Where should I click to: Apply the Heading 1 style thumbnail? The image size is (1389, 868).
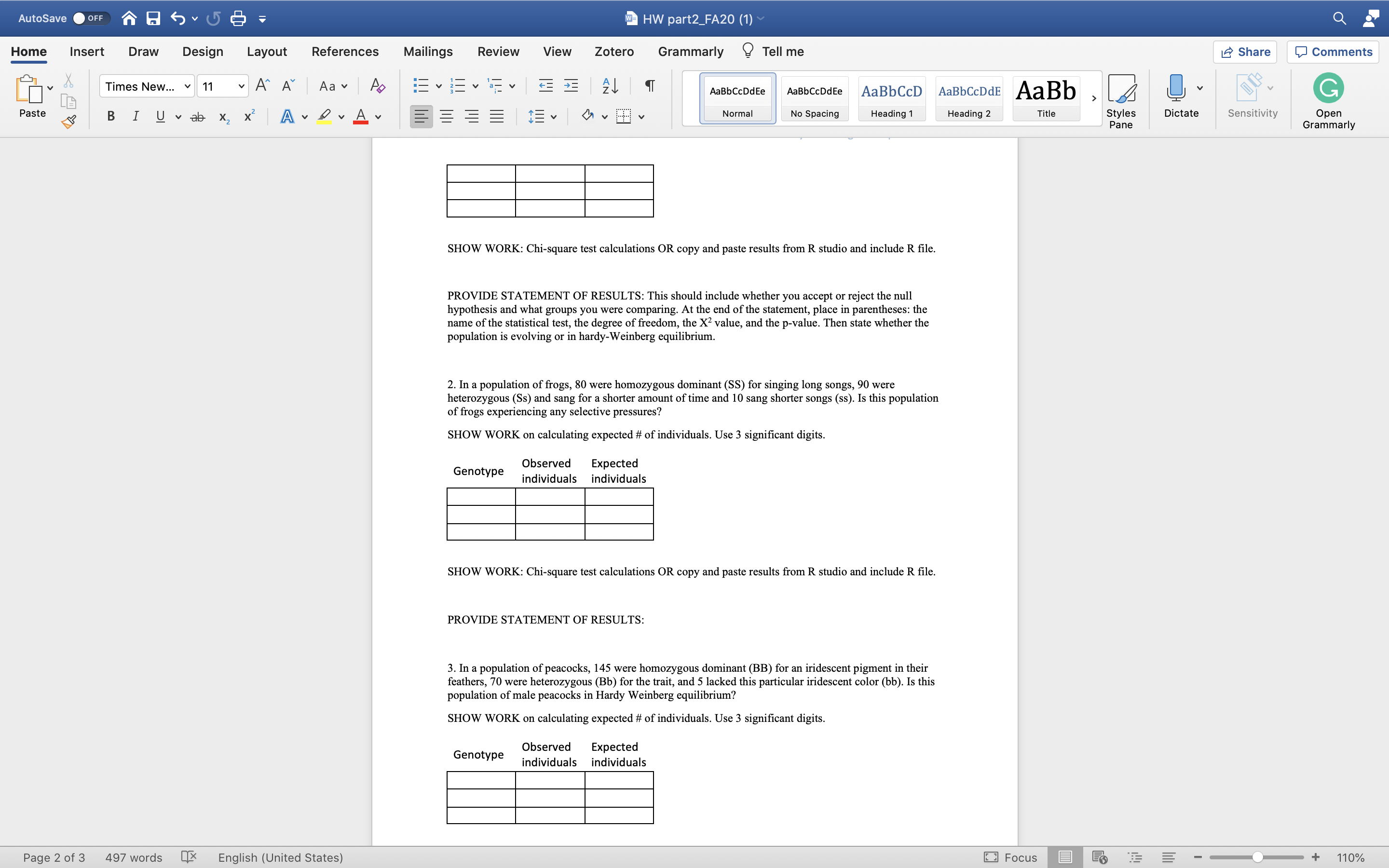tap(891, 98)
